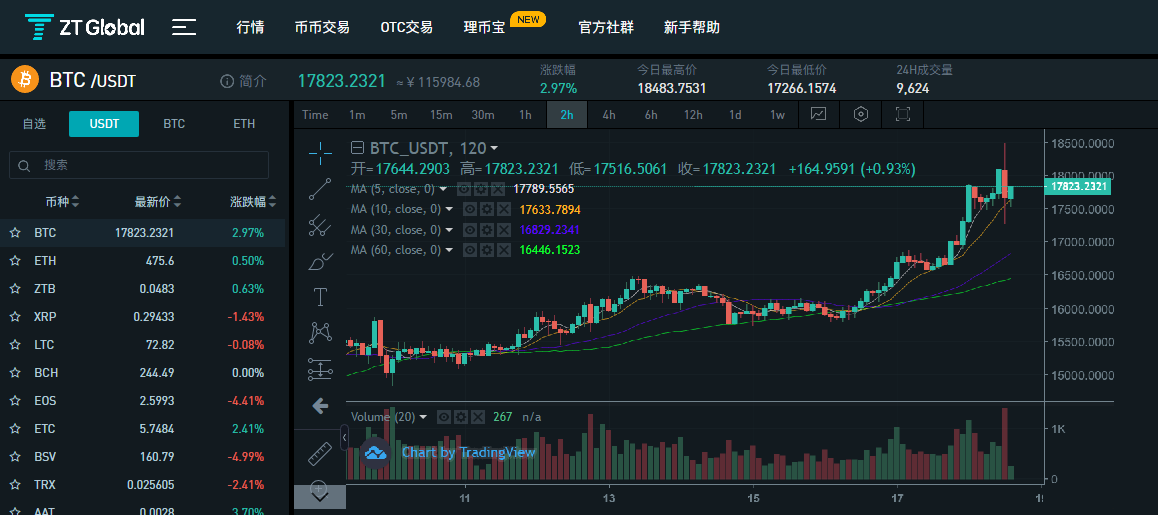This screenshot has height=515, width=1158.
Task: Hide the MA 30 indicator
Action: (x=468, y=230)
